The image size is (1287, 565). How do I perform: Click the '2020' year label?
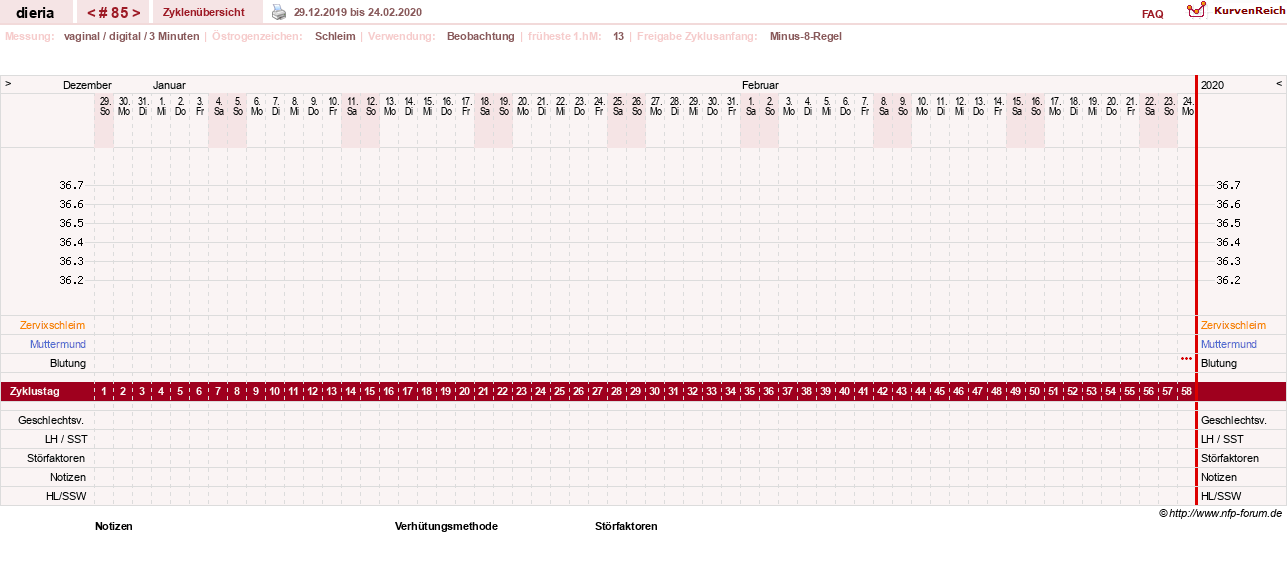pyautogui.click(x=1213, y=85)
